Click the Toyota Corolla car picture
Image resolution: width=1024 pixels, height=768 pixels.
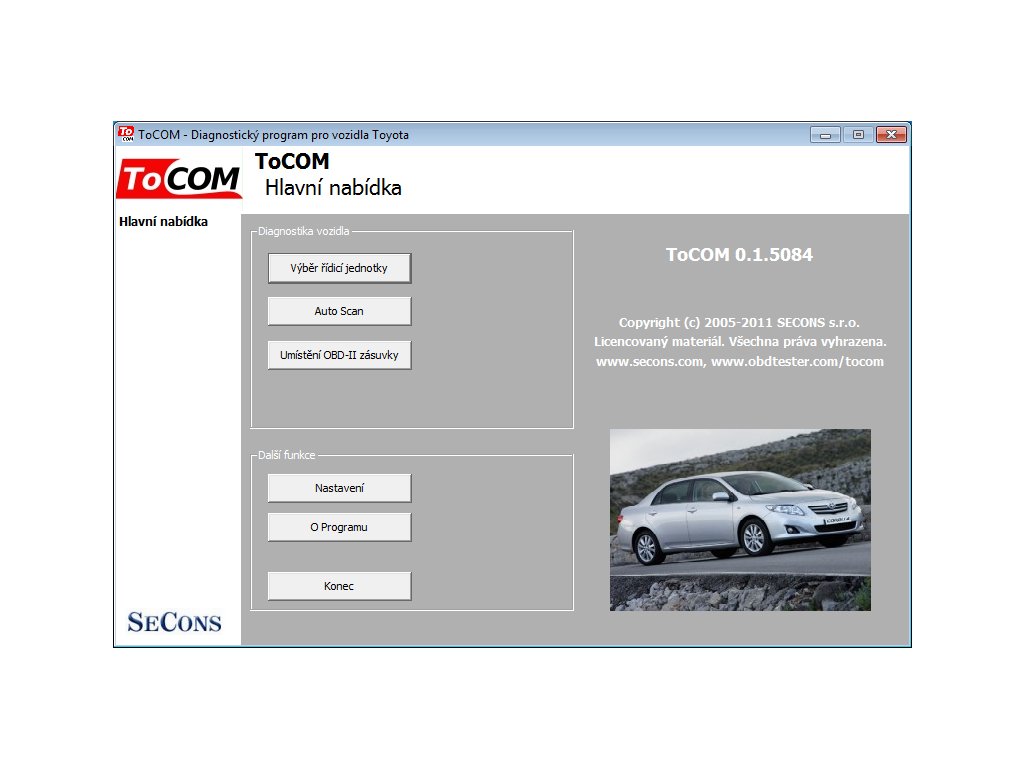pos(740,520)
